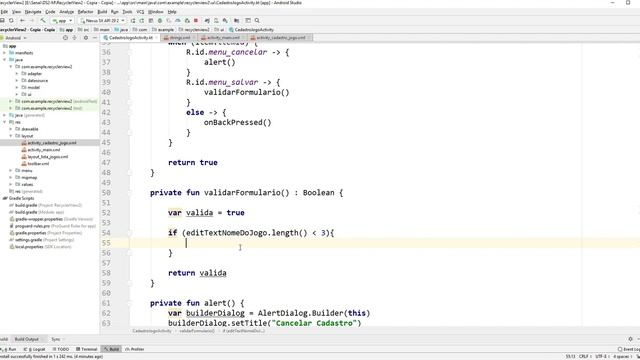Click line number 58 in gutter

pos(106,273)
